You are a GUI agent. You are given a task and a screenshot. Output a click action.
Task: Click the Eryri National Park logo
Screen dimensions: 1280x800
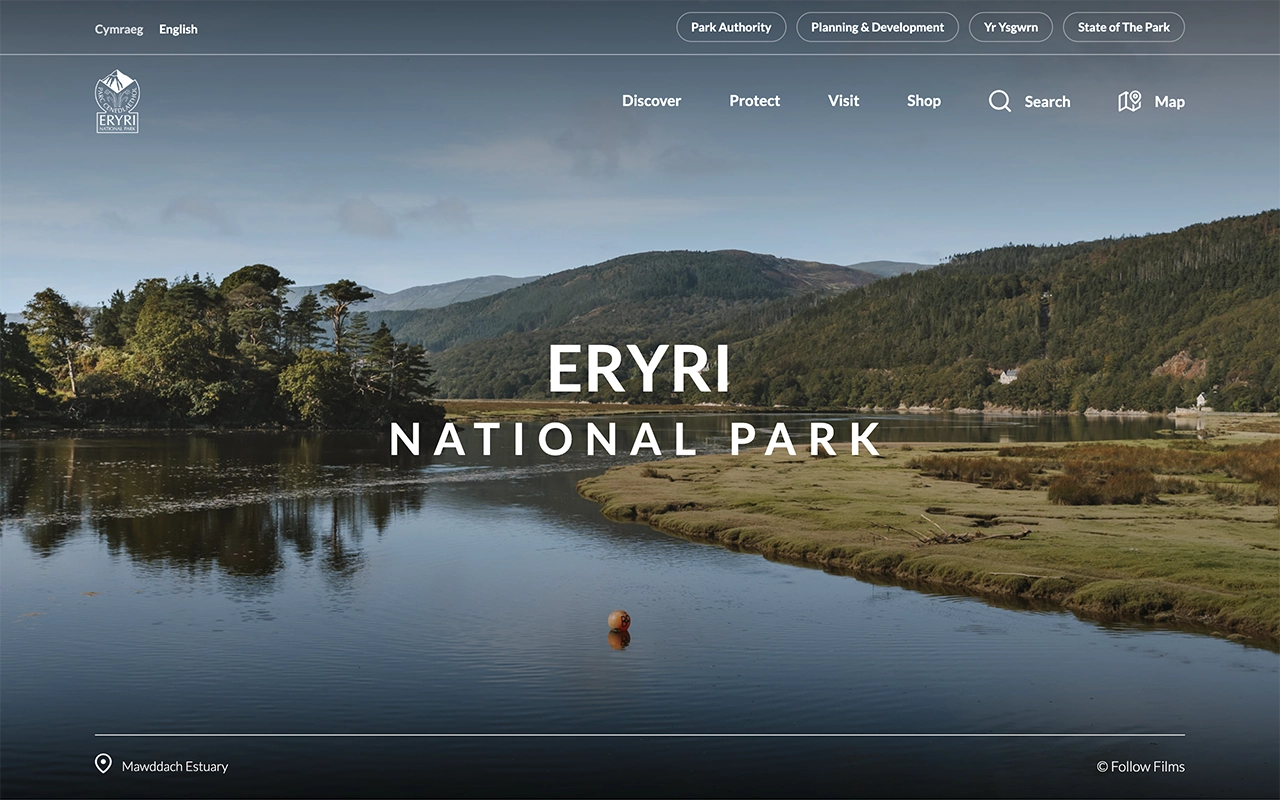117,101
